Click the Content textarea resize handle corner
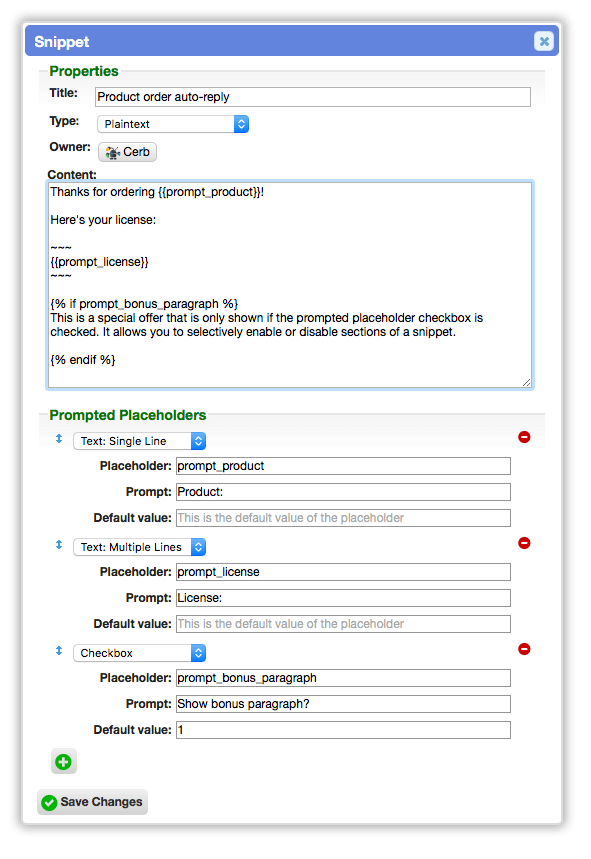The height and width of the screenshot is (859, 591). 526,382
